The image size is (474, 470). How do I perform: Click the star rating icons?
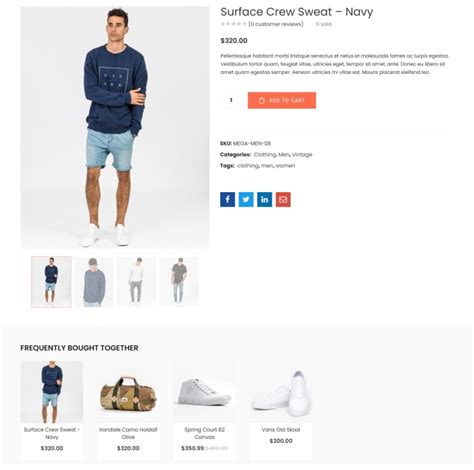click(233, 24)
